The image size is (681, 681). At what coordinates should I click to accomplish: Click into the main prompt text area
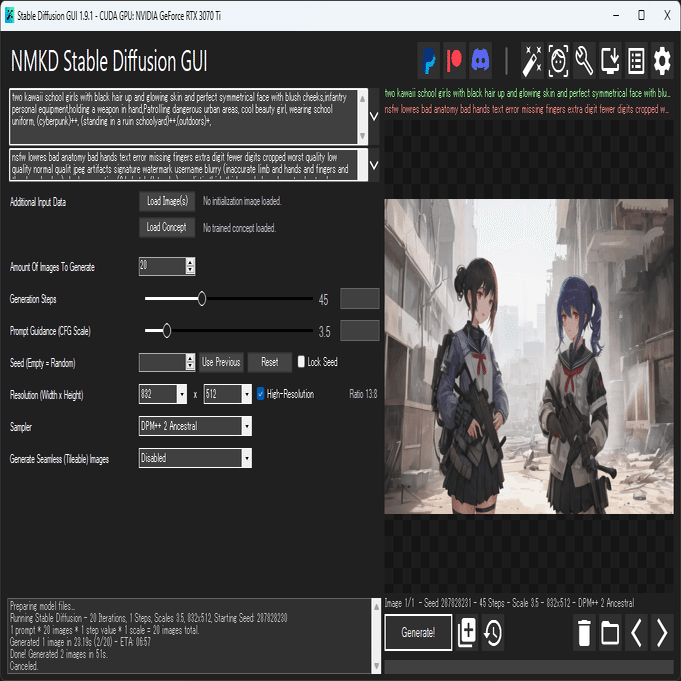click(183, 116)
